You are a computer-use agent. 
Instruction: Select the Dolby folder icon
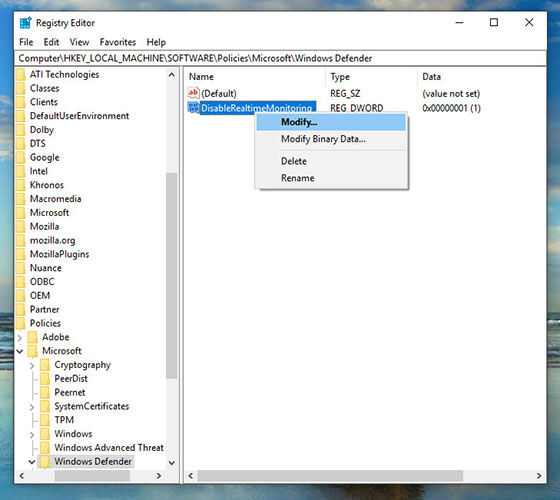pos(21,130)
